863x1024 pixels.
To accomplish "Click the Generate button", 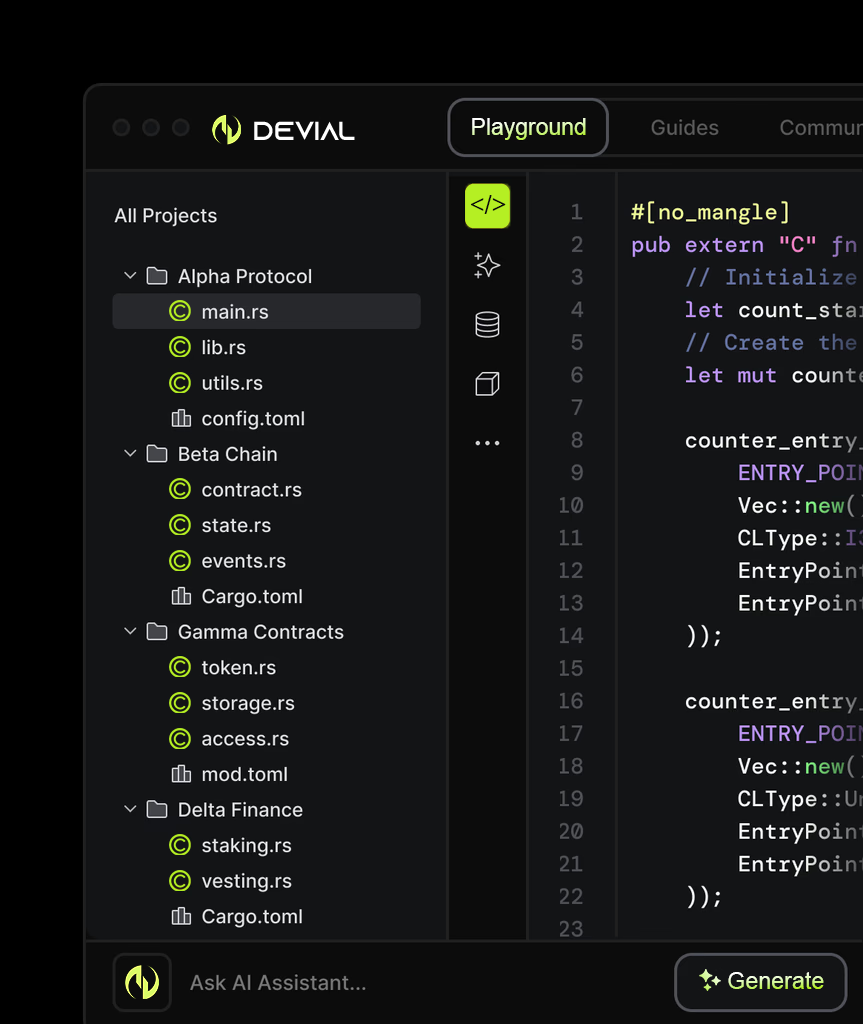I will (x=760, y=982).
